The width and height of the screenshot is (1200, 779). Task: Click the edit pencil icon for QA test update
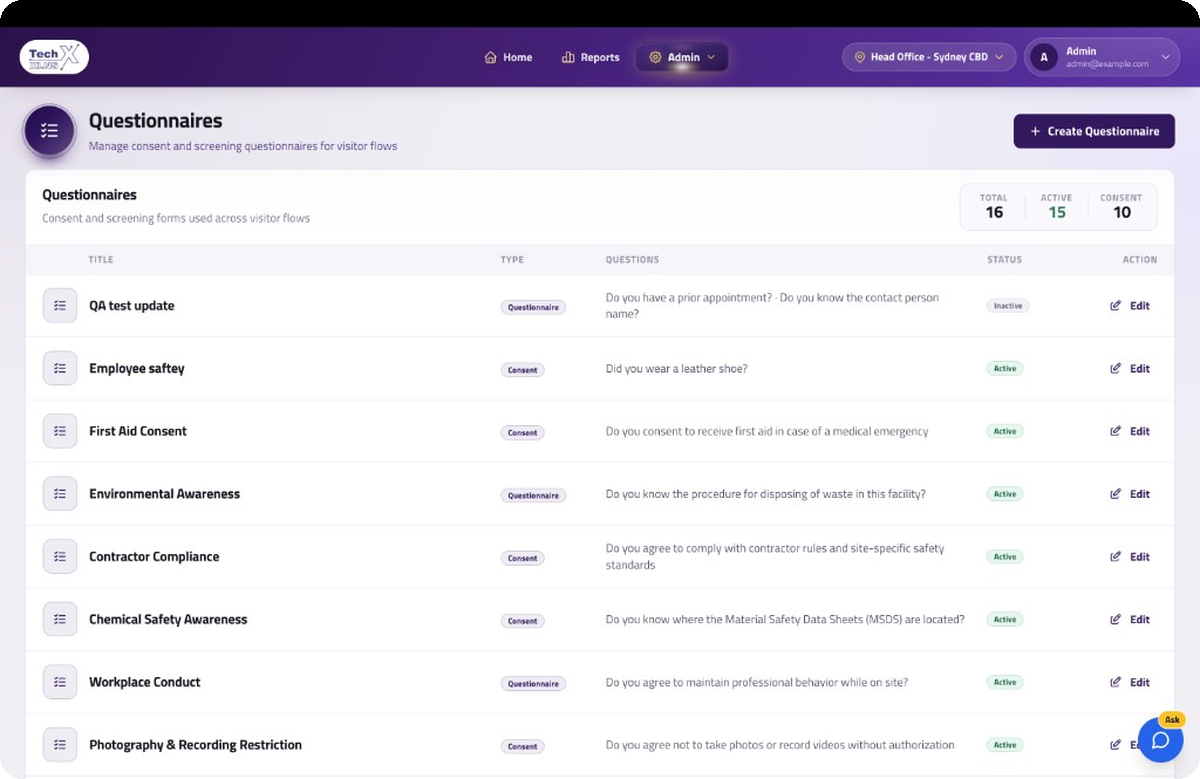pos(1116,306)
